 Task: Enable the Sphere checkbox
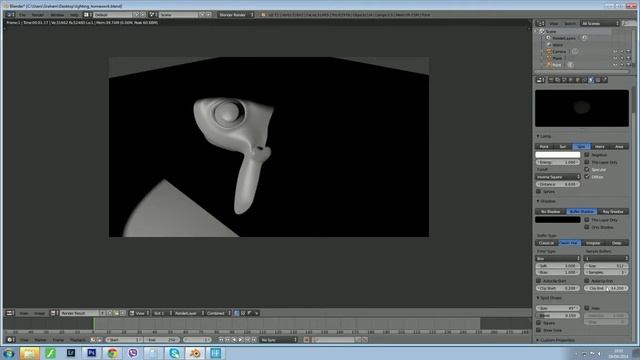[539, 191]
